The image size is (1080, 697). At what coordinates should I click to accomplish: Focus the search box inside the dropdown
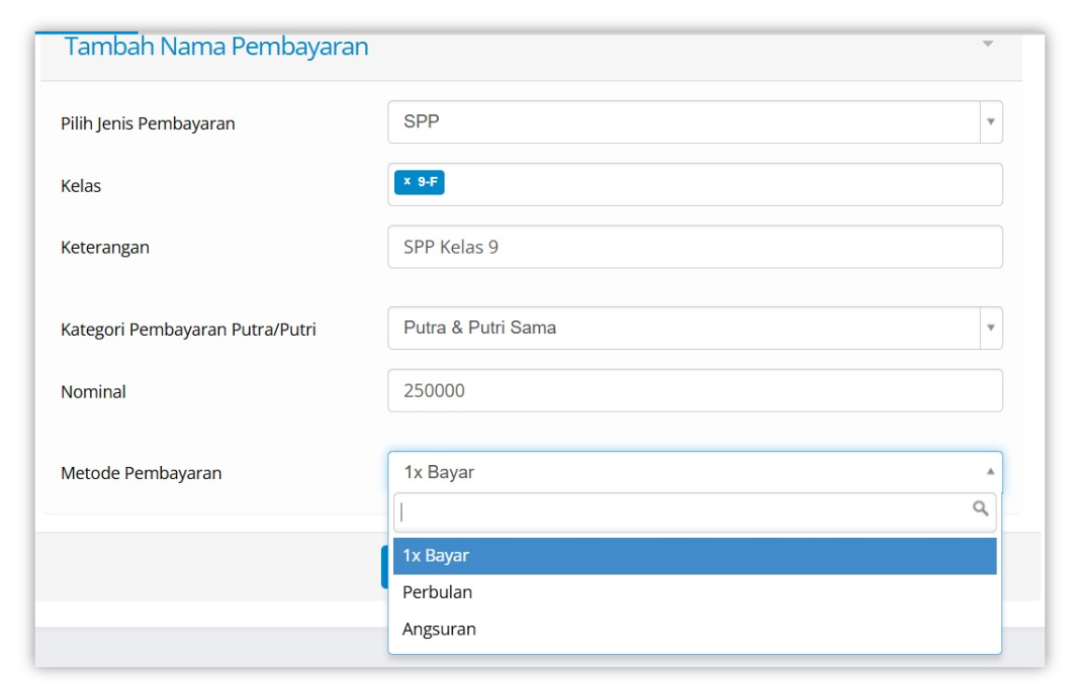680,512
